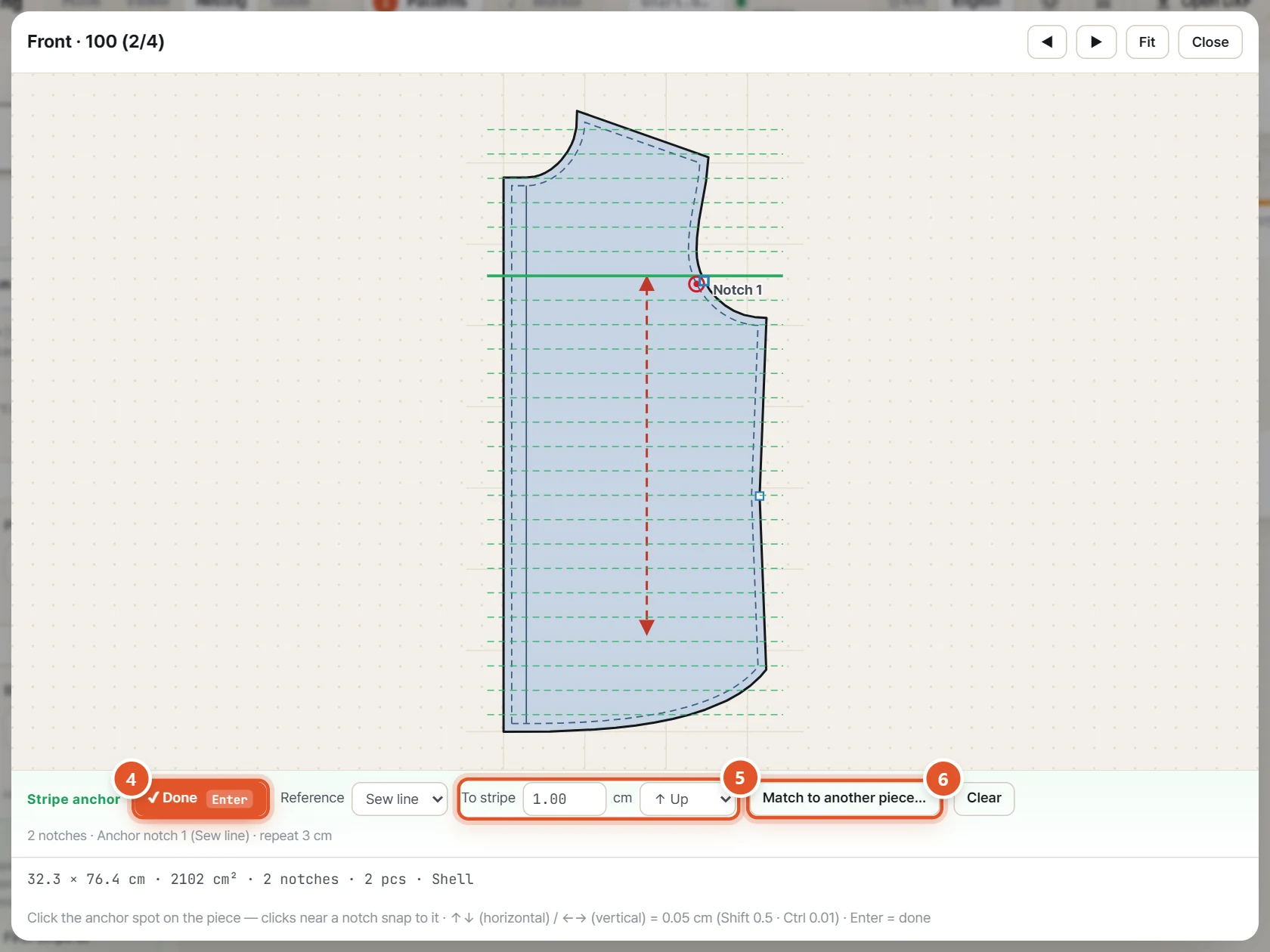This screenshot has width=1270, height=952.
Task: Click the To stripe distance input field
Action: pos(564,799)
